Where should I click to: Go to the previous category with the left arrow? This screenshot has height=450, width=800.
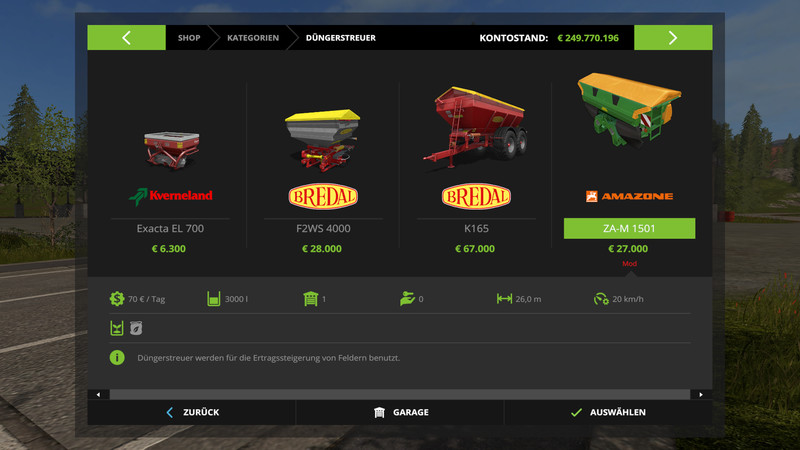(127, 37)
